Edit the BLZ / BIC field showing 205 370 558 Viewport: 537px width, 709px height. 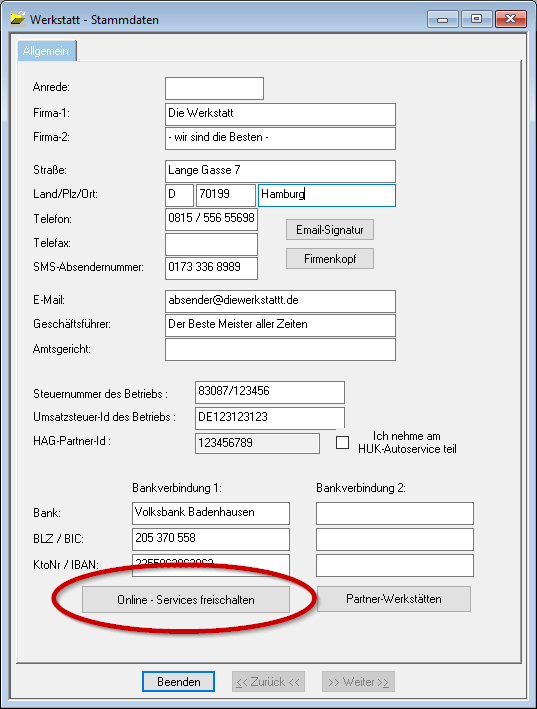click(x=211, y=539)
